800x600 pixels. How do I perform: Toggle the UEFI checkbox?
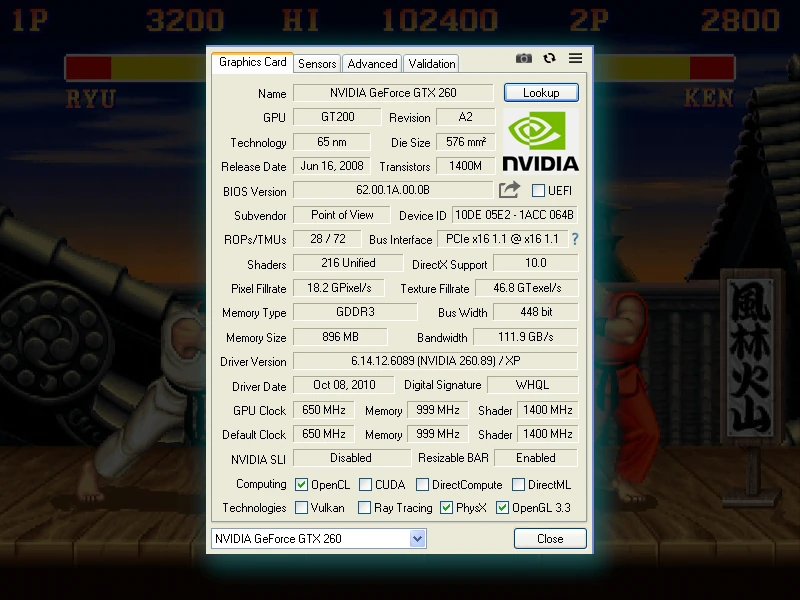tap(538, 191)
